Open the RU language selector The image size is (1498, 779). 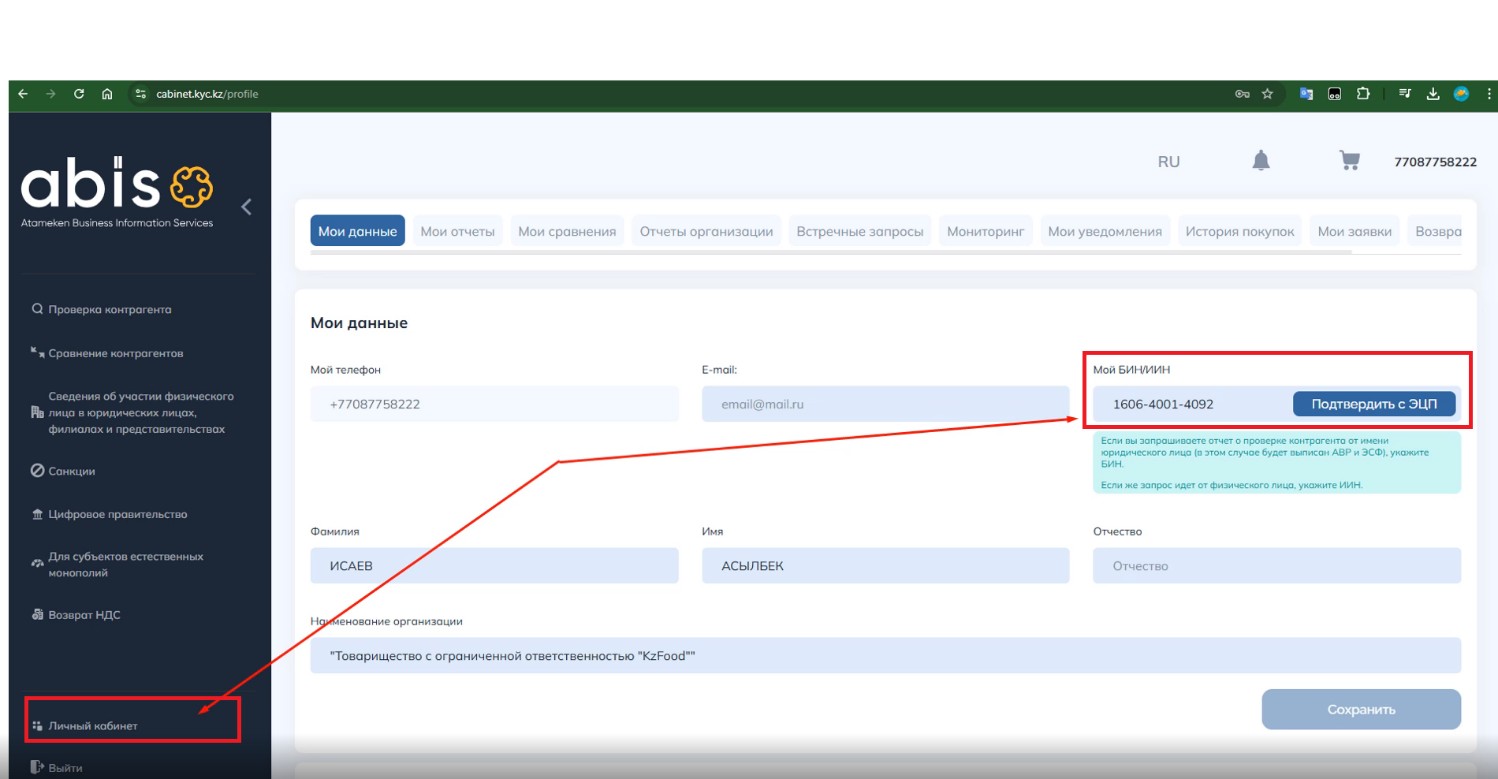pos(1168,162)
